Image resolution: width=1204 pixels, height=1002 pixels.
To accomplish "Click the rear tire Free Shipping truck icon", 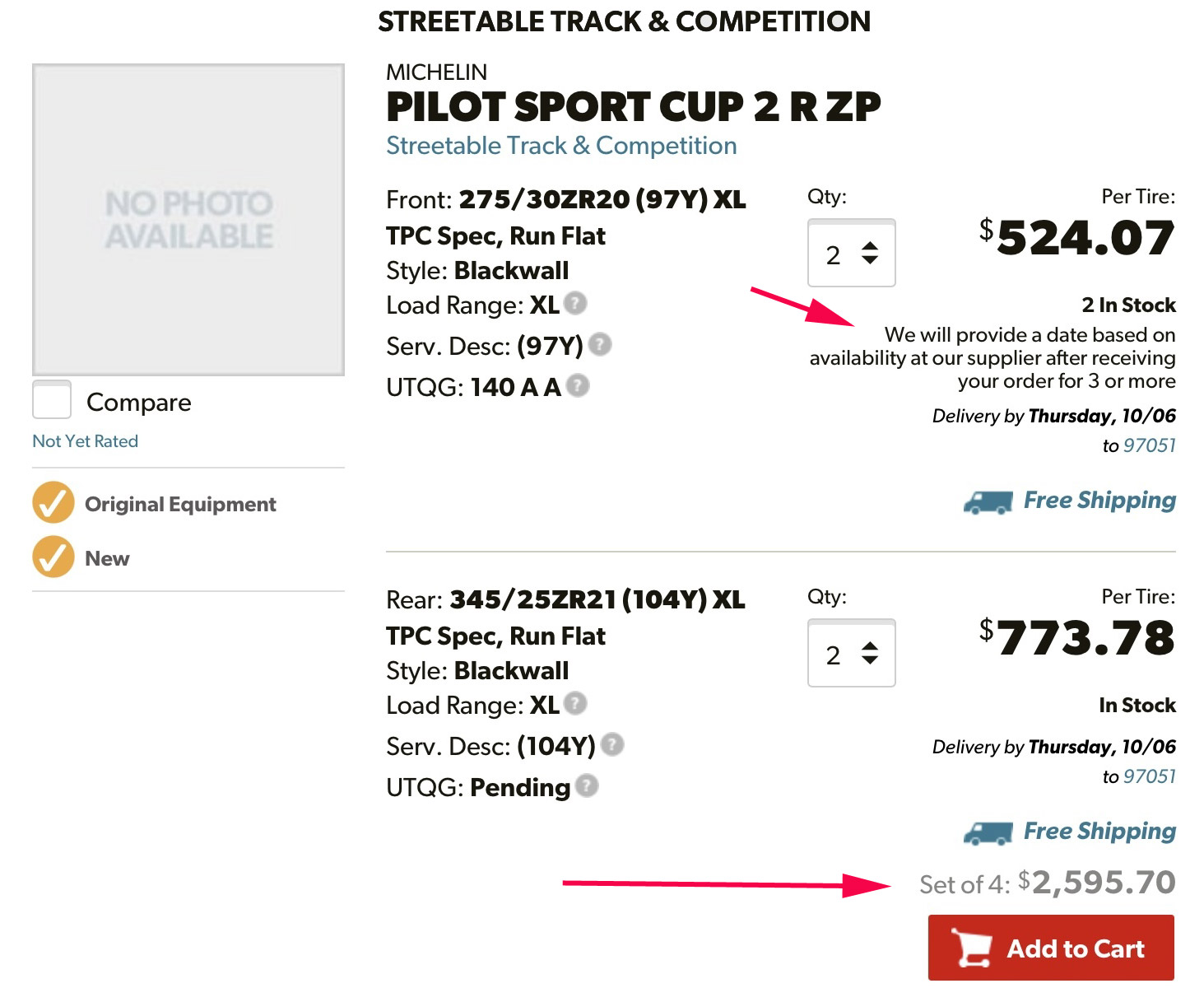I will (x=988, y=833).
